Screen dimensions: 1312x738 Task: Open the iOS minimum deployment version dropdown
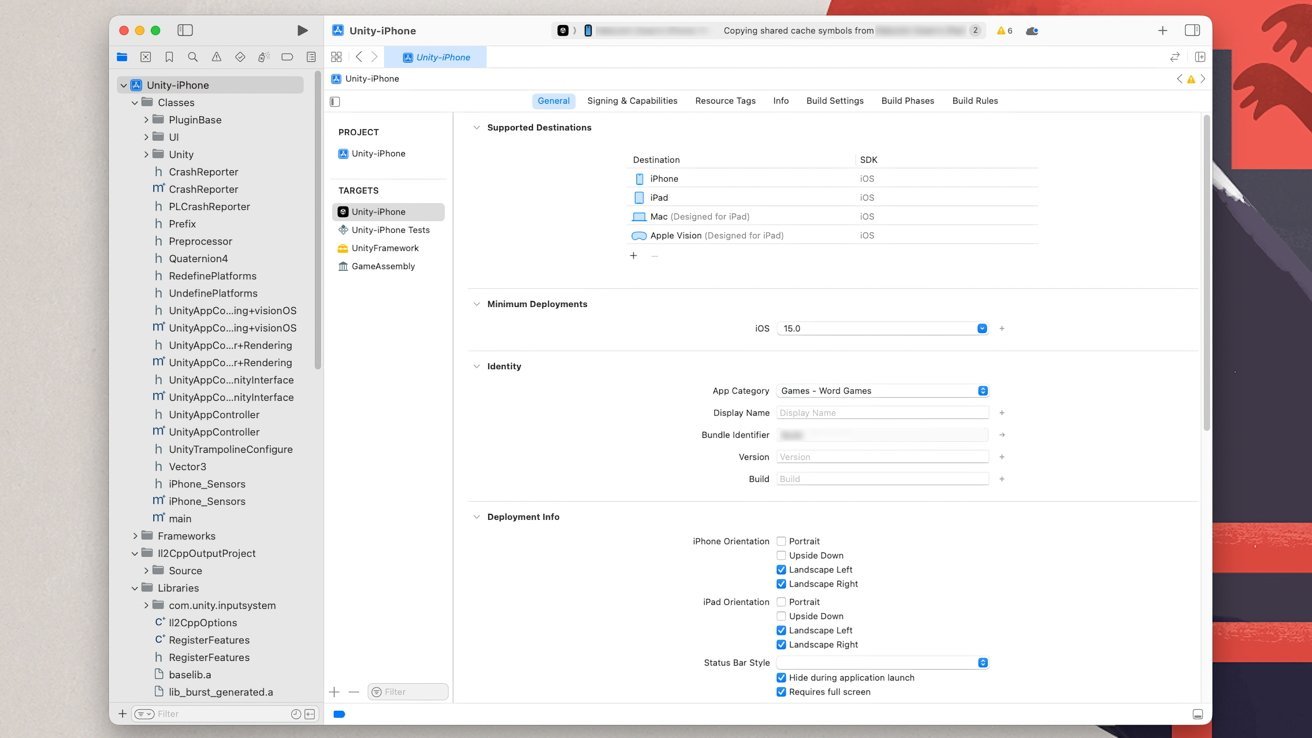[x=882, y=328]
